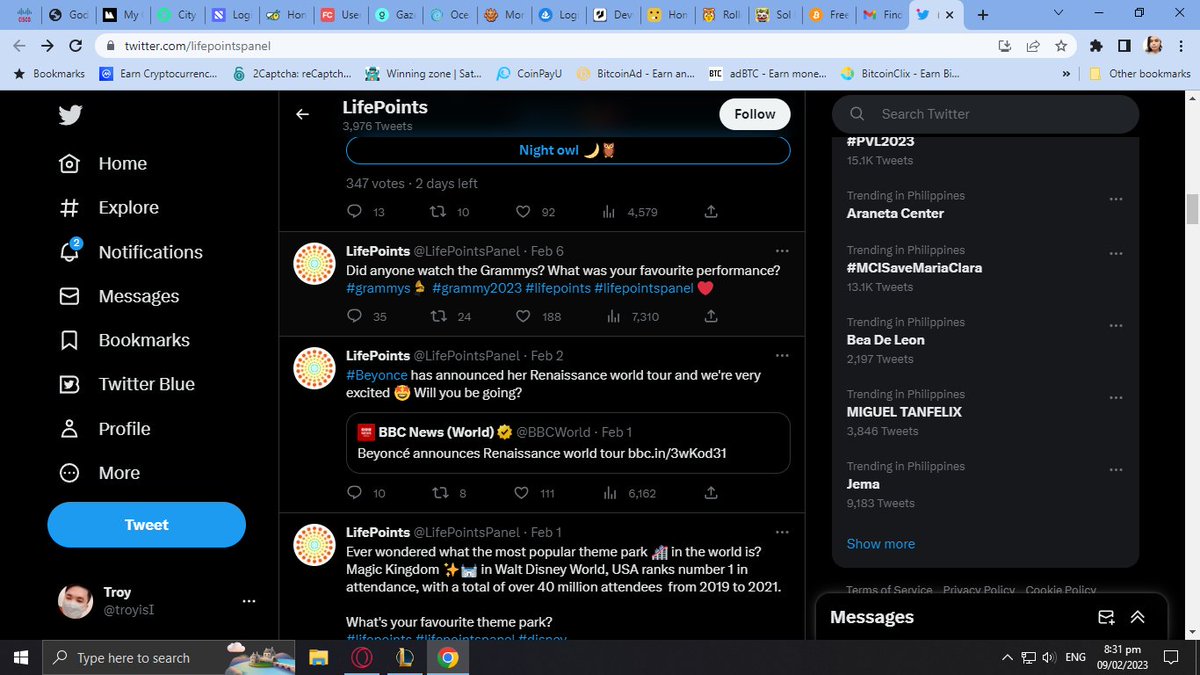Open Twitter Blue in sidebar
Image resolution: width=1200 pixels, height=675 pixels.
click(128, 384)
